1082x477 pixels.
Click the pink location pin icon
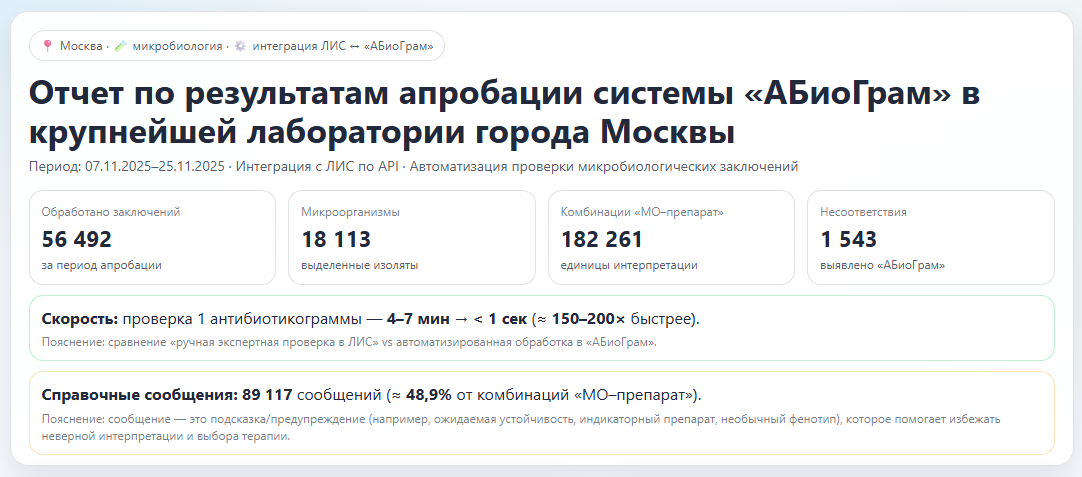tap(47, 46)
